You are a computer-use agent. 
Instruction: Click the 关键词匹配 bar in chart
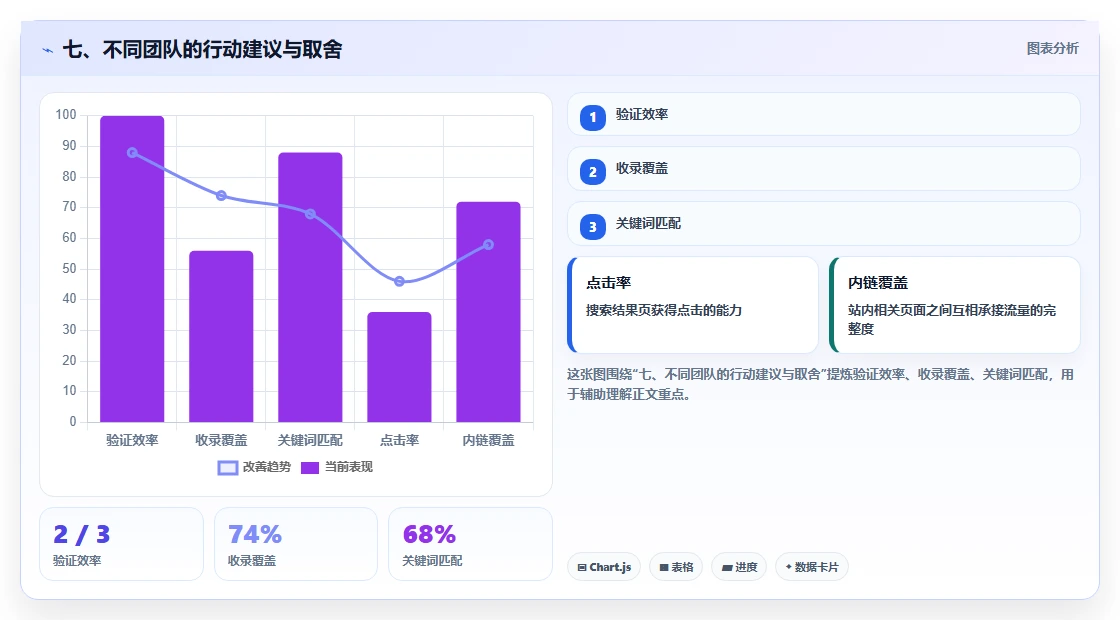tap(310, 287)
